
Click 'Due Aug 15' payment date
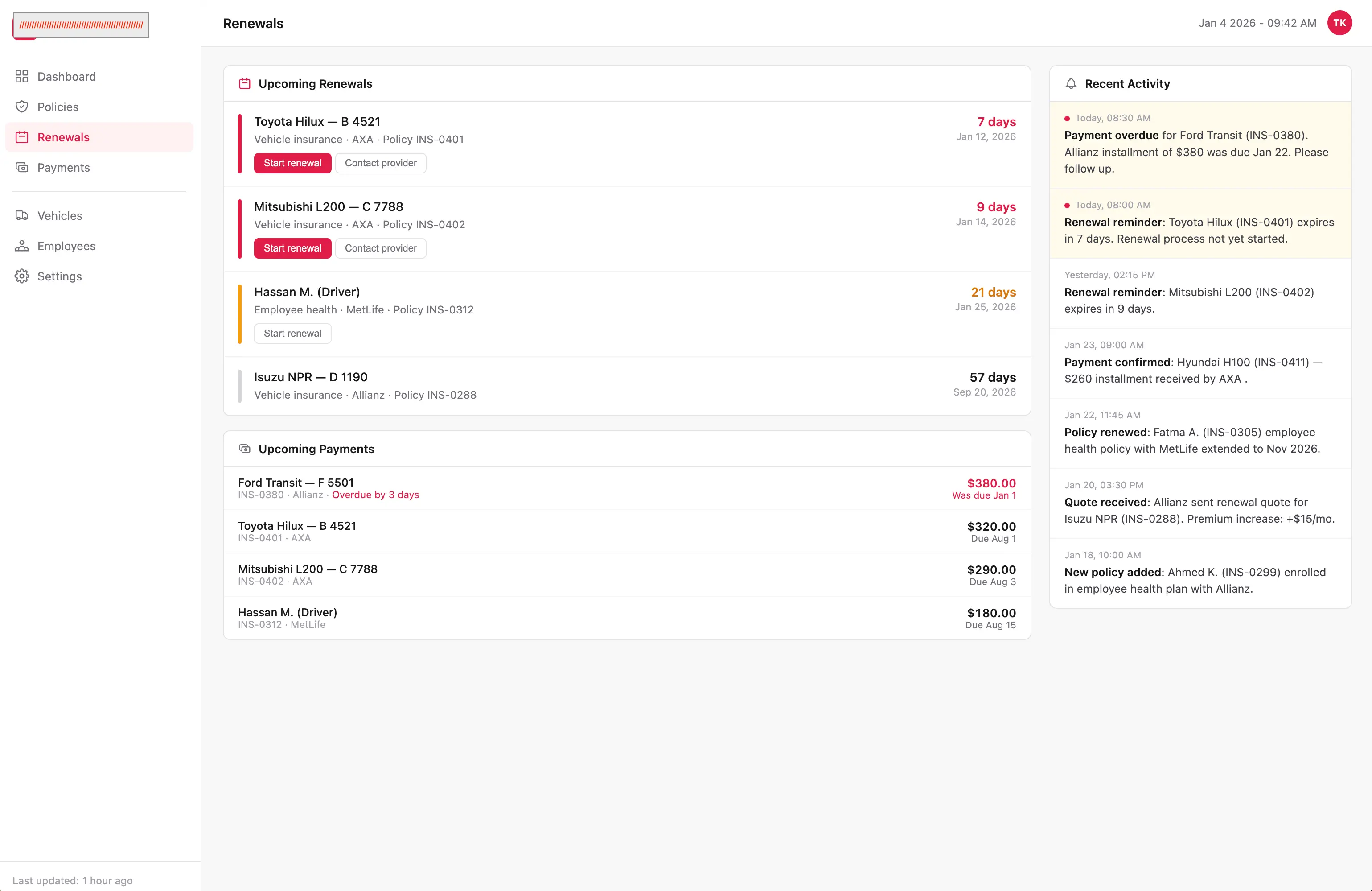pos(990,625)
